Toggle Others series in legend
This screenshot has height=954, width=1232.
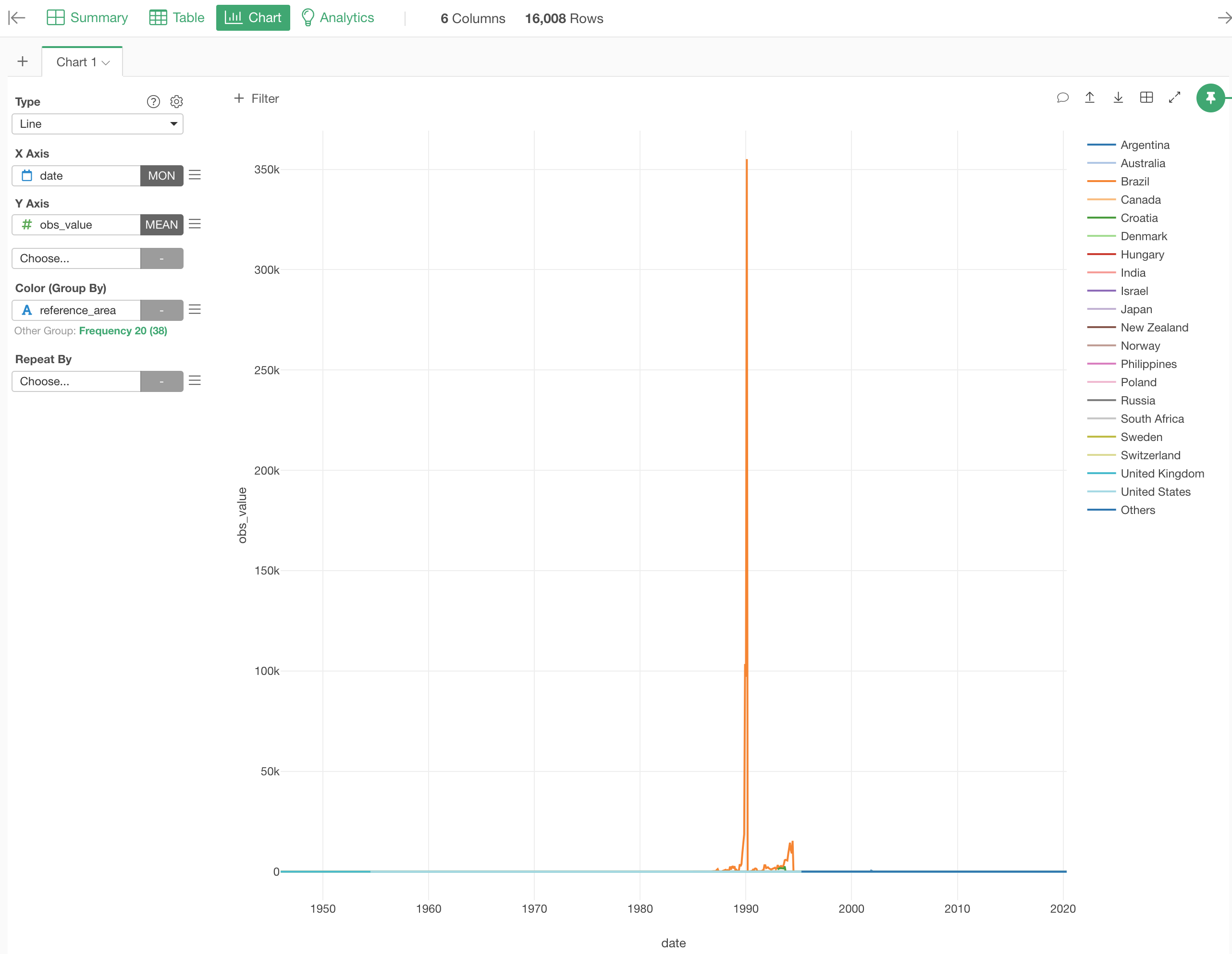tap(1137, 510)
